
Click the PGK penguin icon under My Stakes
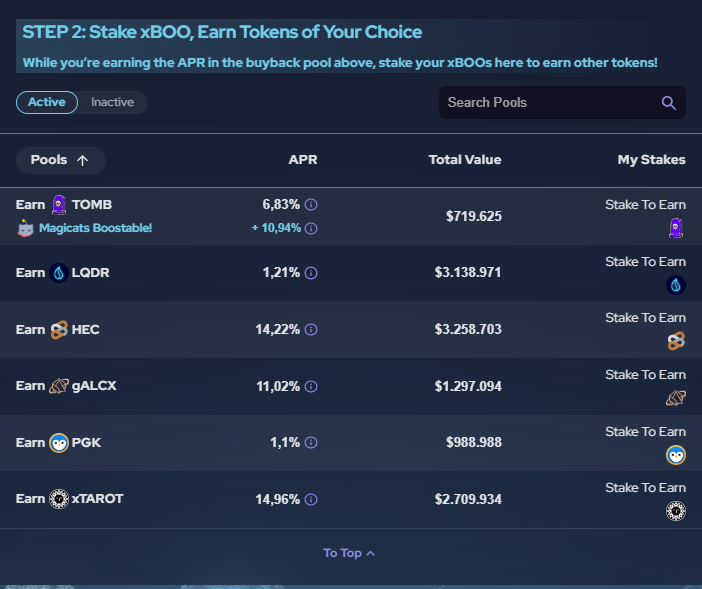(676, 455)
